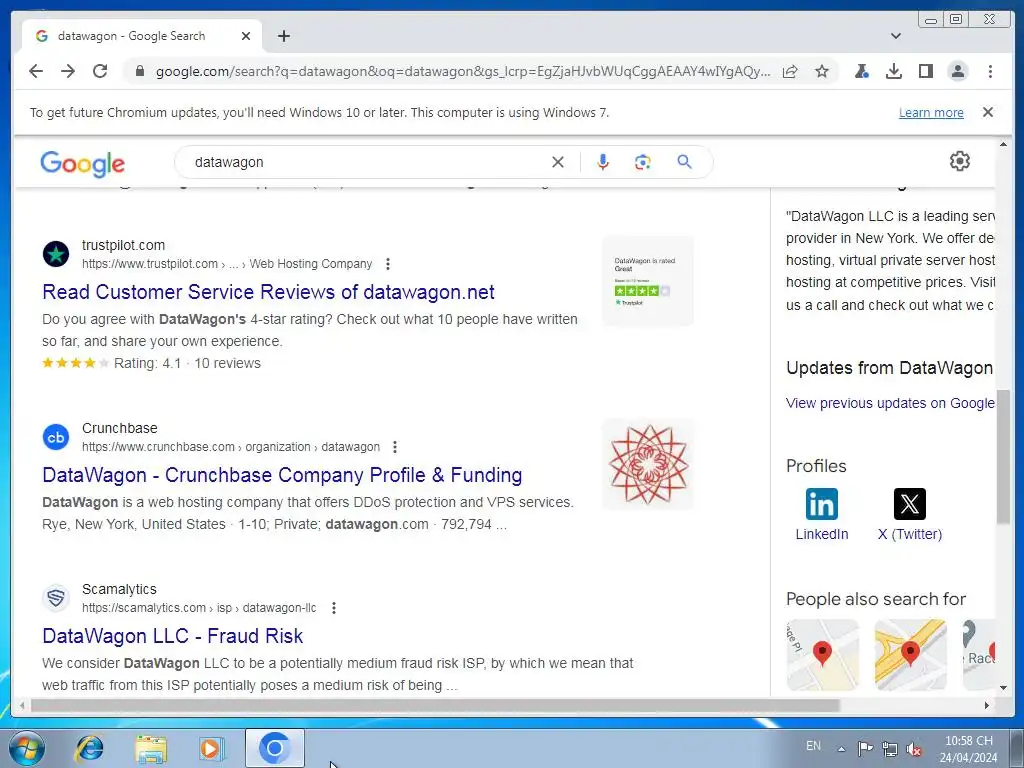Open first map thumbnail in People also search

(x=823, y=655)
